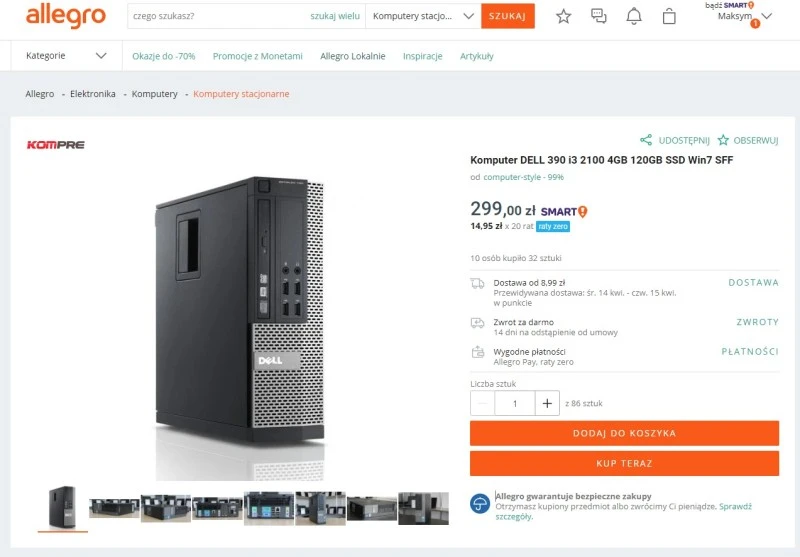Click the OBSERWUJ star icon

pos(725,141)
